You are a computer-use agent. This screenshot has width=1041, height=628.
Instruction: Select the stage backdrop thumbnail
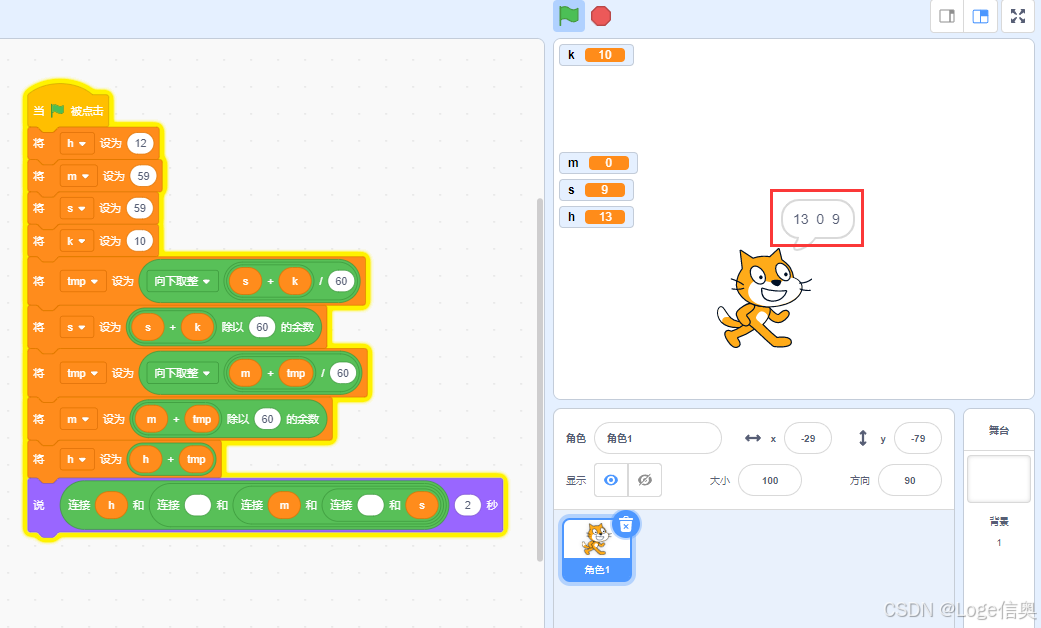click(x=999, y=479)
